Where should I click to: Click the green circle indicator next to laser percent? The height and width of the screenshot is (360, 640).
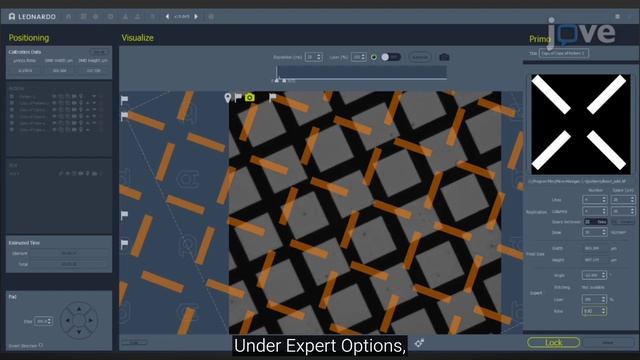[373, 57]
